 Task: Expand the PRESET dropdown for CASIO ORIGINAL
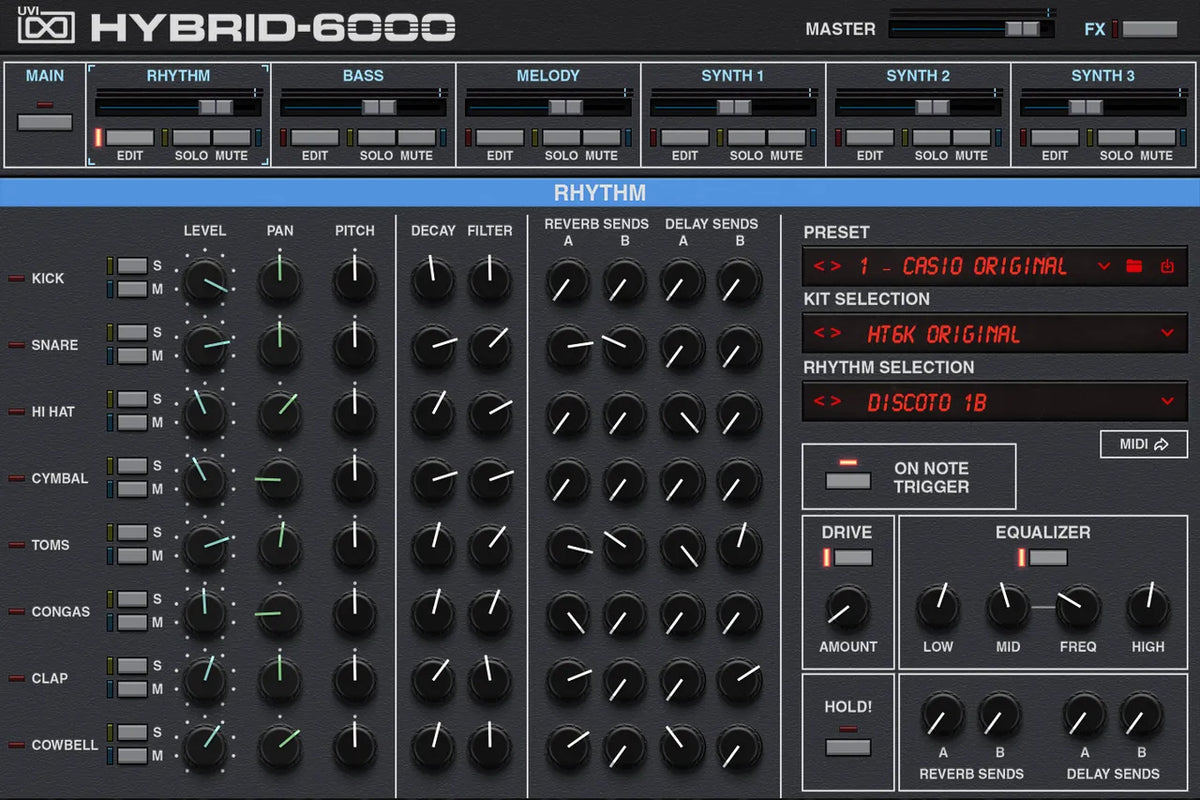click(x=1103, y=266)
